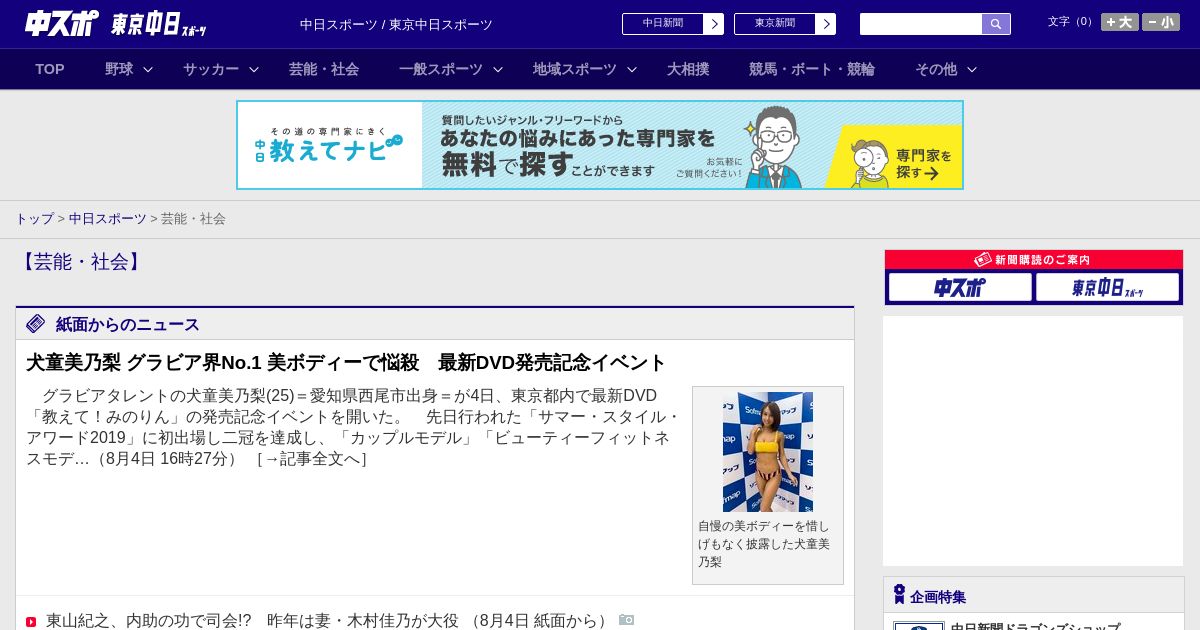This screenshot has width=1200, height=630.
Task: Click the Chunichi Sports (中スポ) header logo
Action: point(62,23)
